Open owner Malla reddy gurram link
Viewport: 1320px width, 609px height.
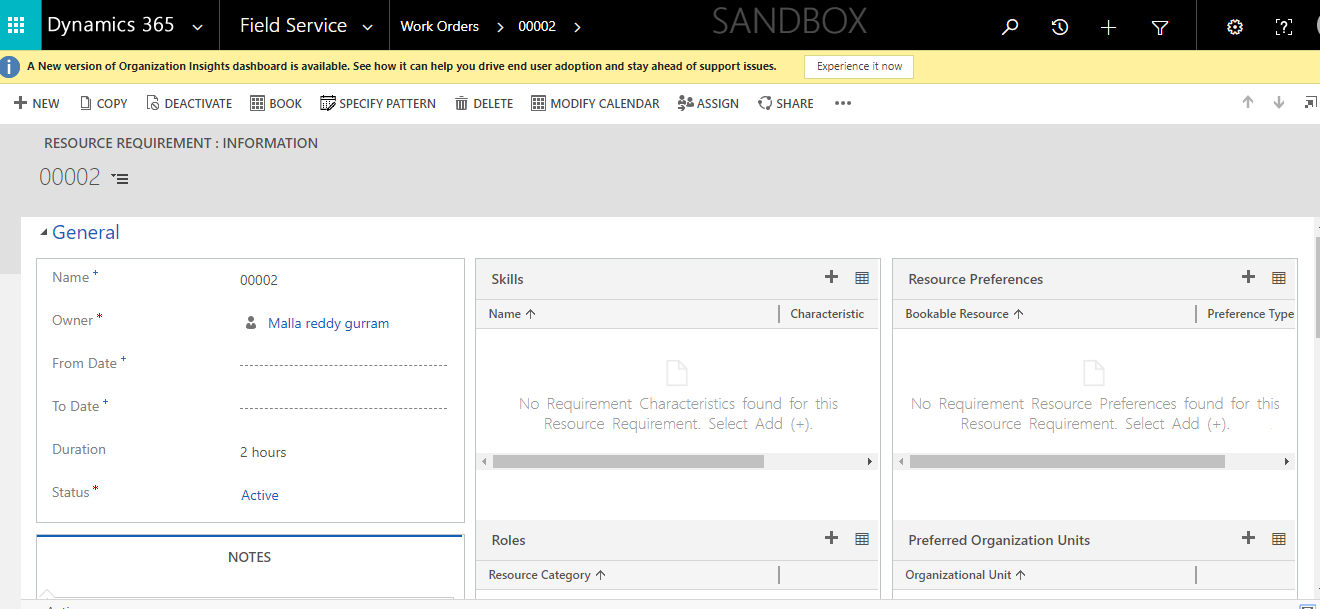(x=328, y=323)
